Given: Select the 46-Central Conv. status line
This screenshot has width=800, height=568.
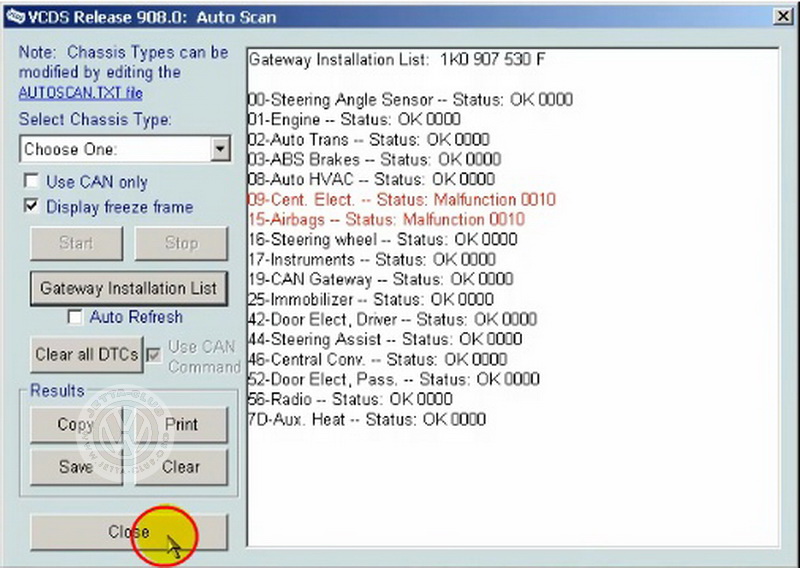Looking at the screenshot, I should pyautogui.click(x=378, y=359).
